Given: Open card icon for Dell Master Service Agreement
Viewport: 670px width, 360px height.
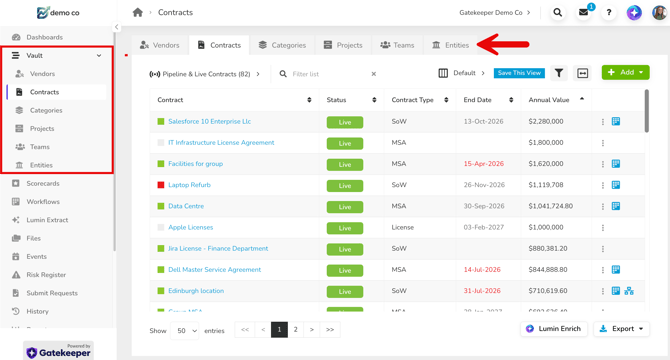Looking at the screenshot, I should 616,269.
